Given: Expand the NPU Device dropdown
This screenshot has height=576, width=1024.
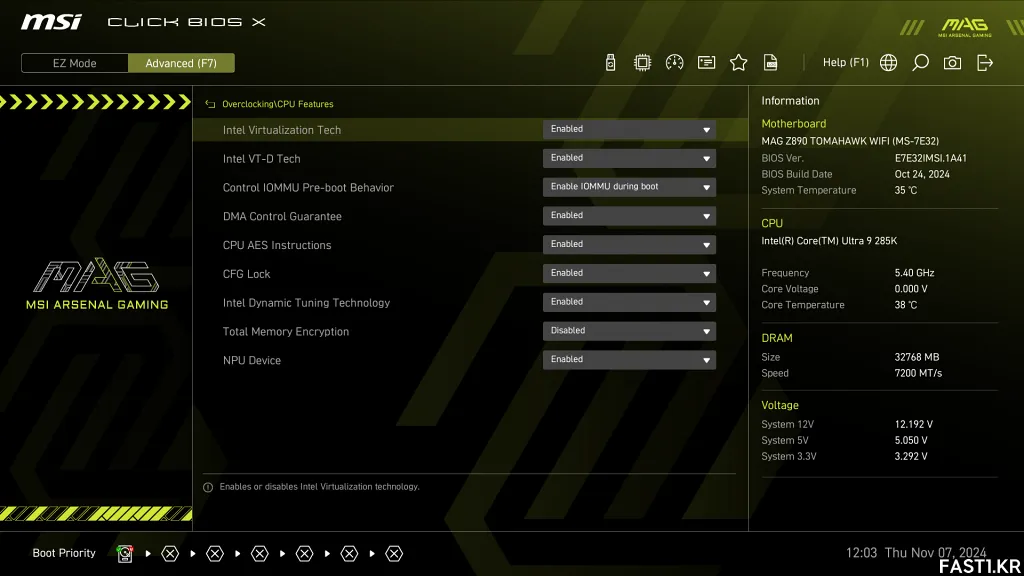Looking at the screenshot, I should 629,359.
